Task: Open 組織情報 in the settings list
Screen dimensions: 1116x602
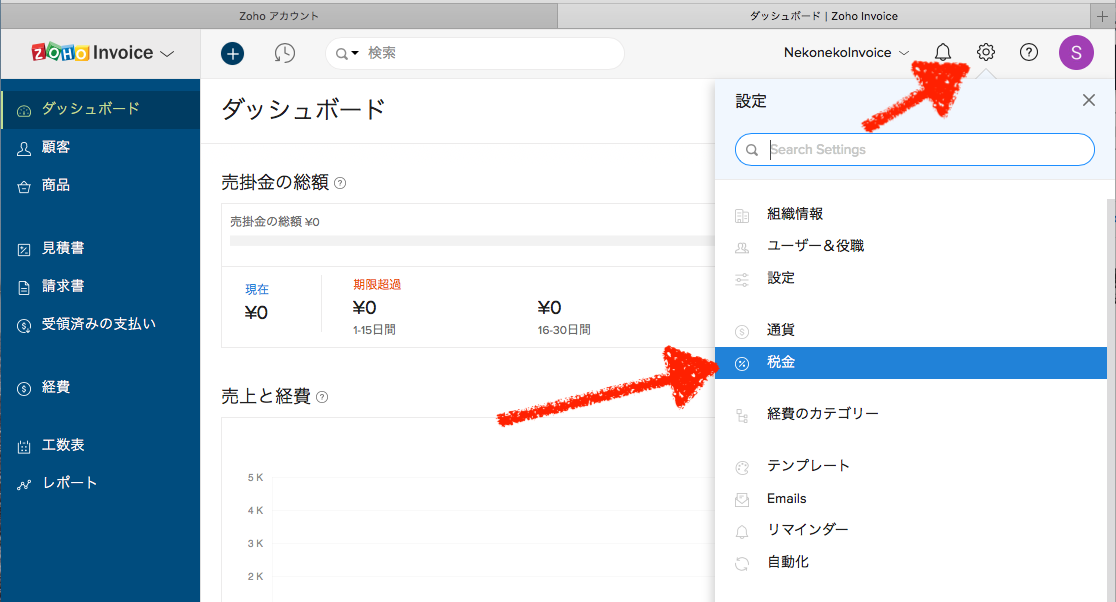Action: pyautogui.click(x=795, y=214)
